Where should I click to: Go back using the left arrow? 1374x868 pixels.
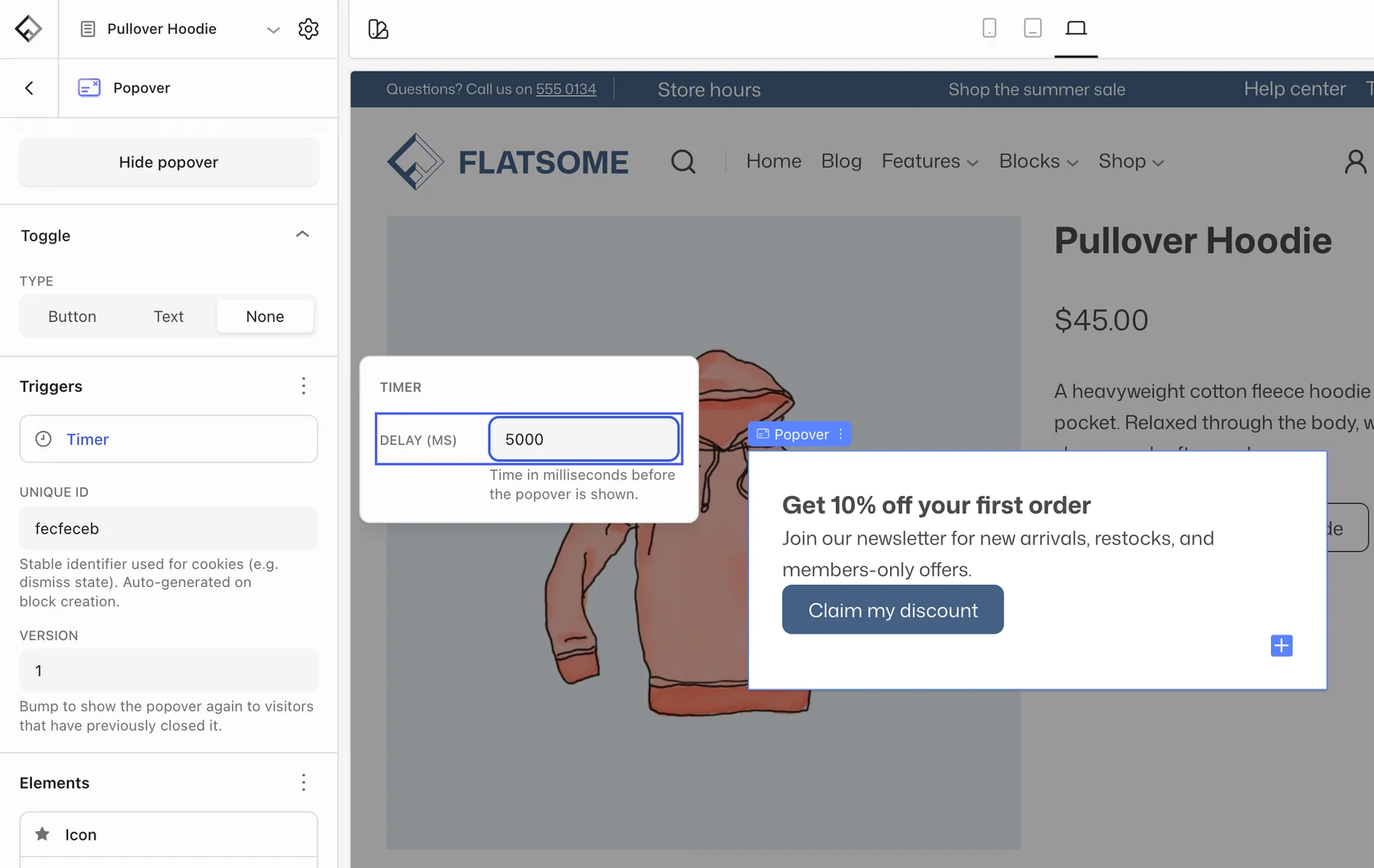coord(29,88)
